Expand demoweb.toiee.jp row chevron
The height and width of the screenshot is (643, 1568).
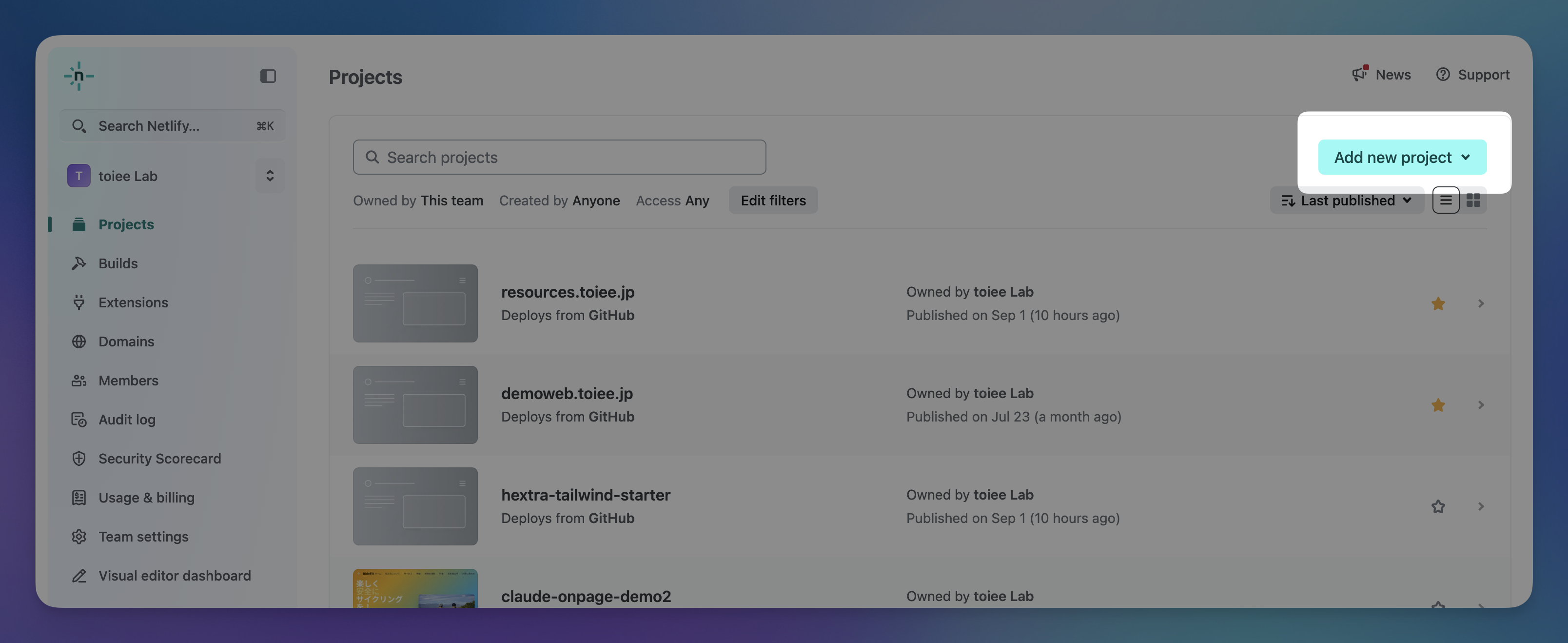tap(1481, 405)
